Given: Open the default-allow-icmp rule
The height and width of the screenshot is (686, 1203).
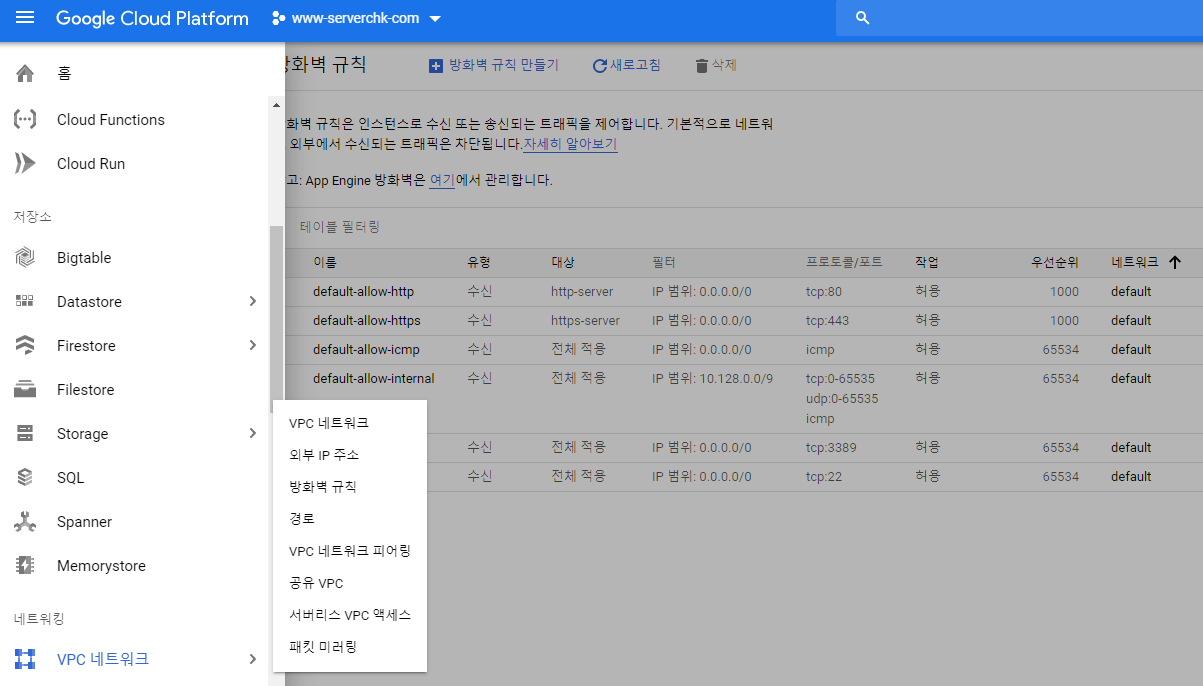Looking at the screenshot, I should tap(366, 350).
